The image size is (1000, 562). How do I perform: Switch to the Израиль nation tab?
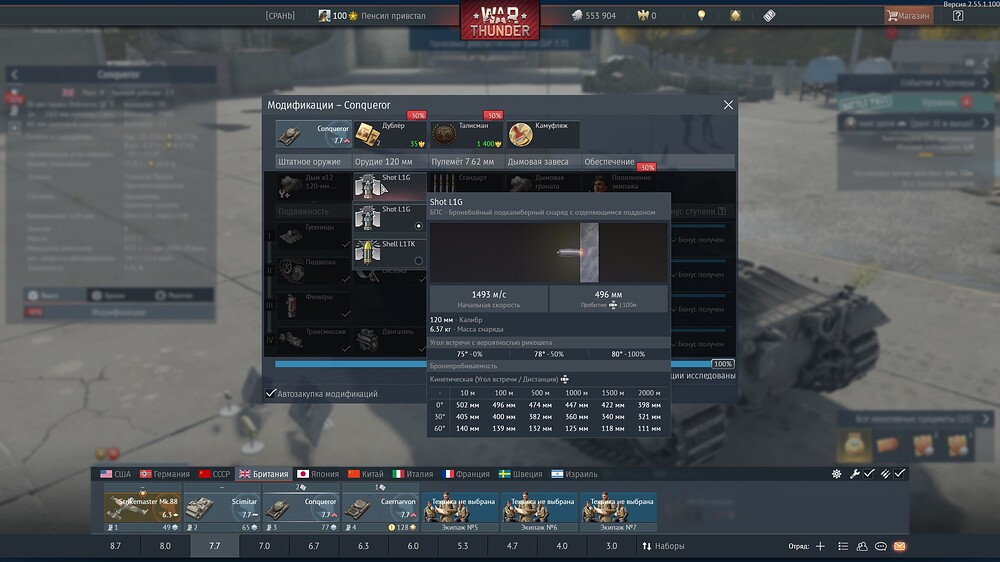tap(574, 474)
